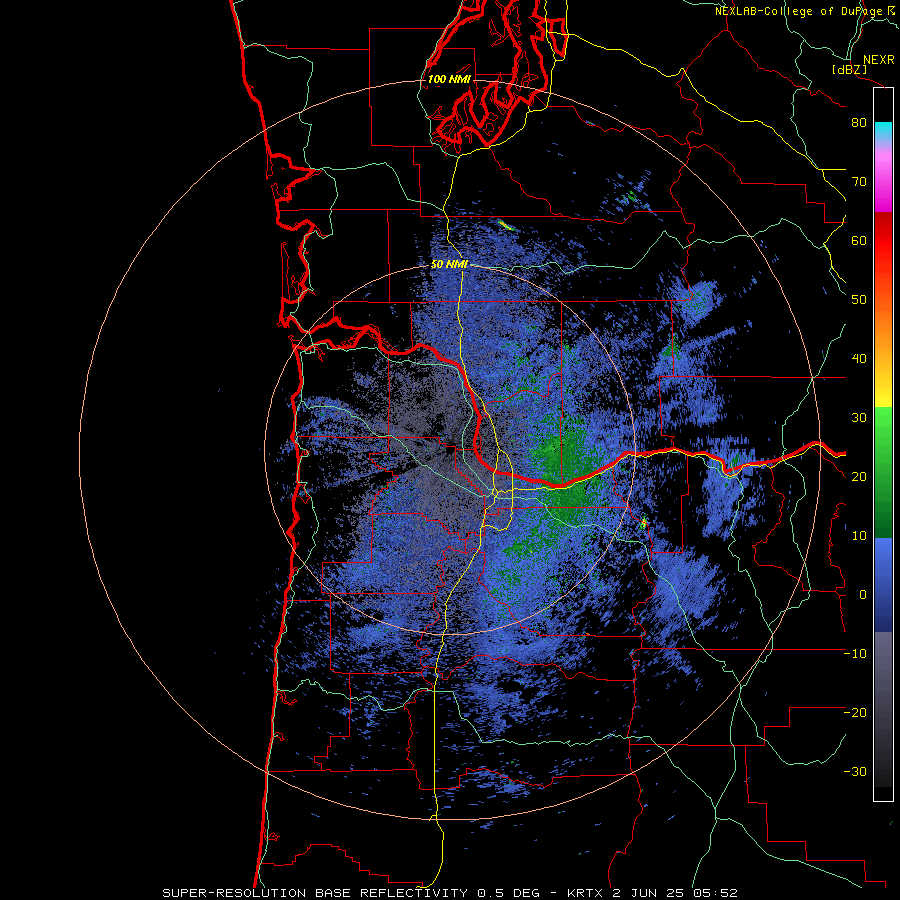Click the 70 value on dBZ scale
The width and height of the screenshot is (900, 900).
(859, 182)
